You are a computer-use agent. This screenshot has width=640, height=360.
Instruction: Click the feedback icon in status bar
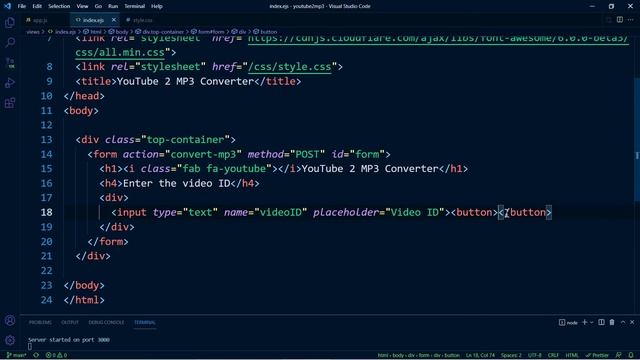tap(619, 355)
